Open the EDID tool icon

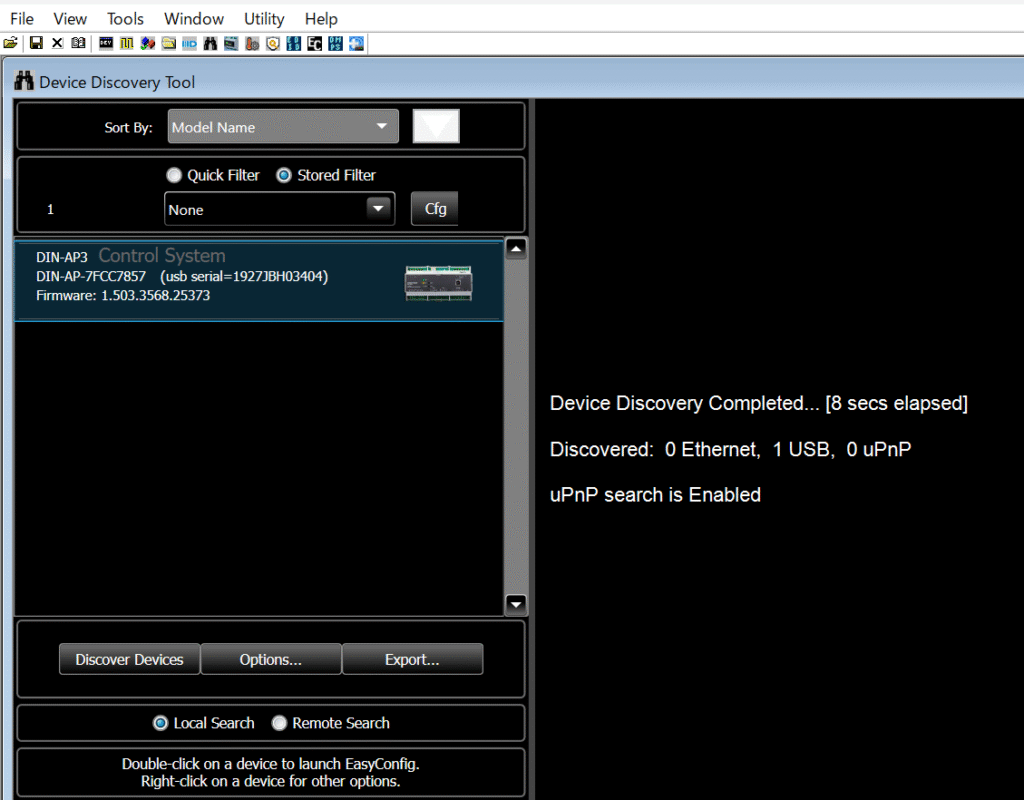click(x=294, y=43)
